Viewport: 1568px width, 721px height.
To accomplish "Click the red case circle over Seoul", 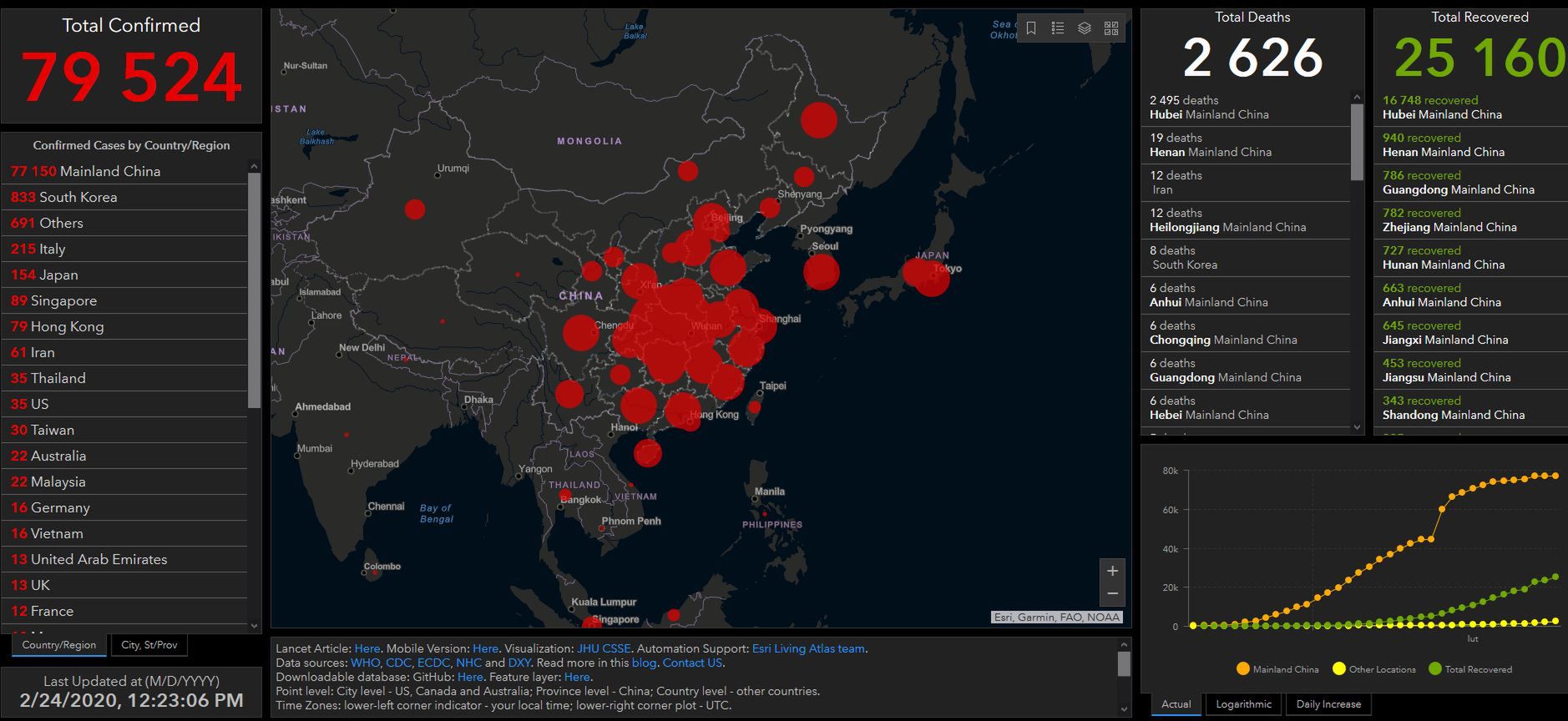I will point(822,272).
